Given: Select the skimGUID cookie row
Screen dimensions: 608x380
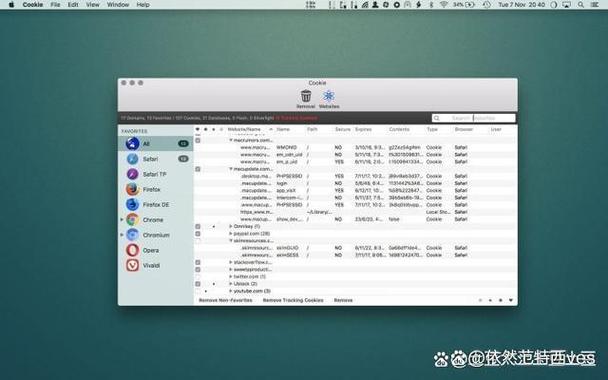Looking at the screenshot, I should coord(355,248).
